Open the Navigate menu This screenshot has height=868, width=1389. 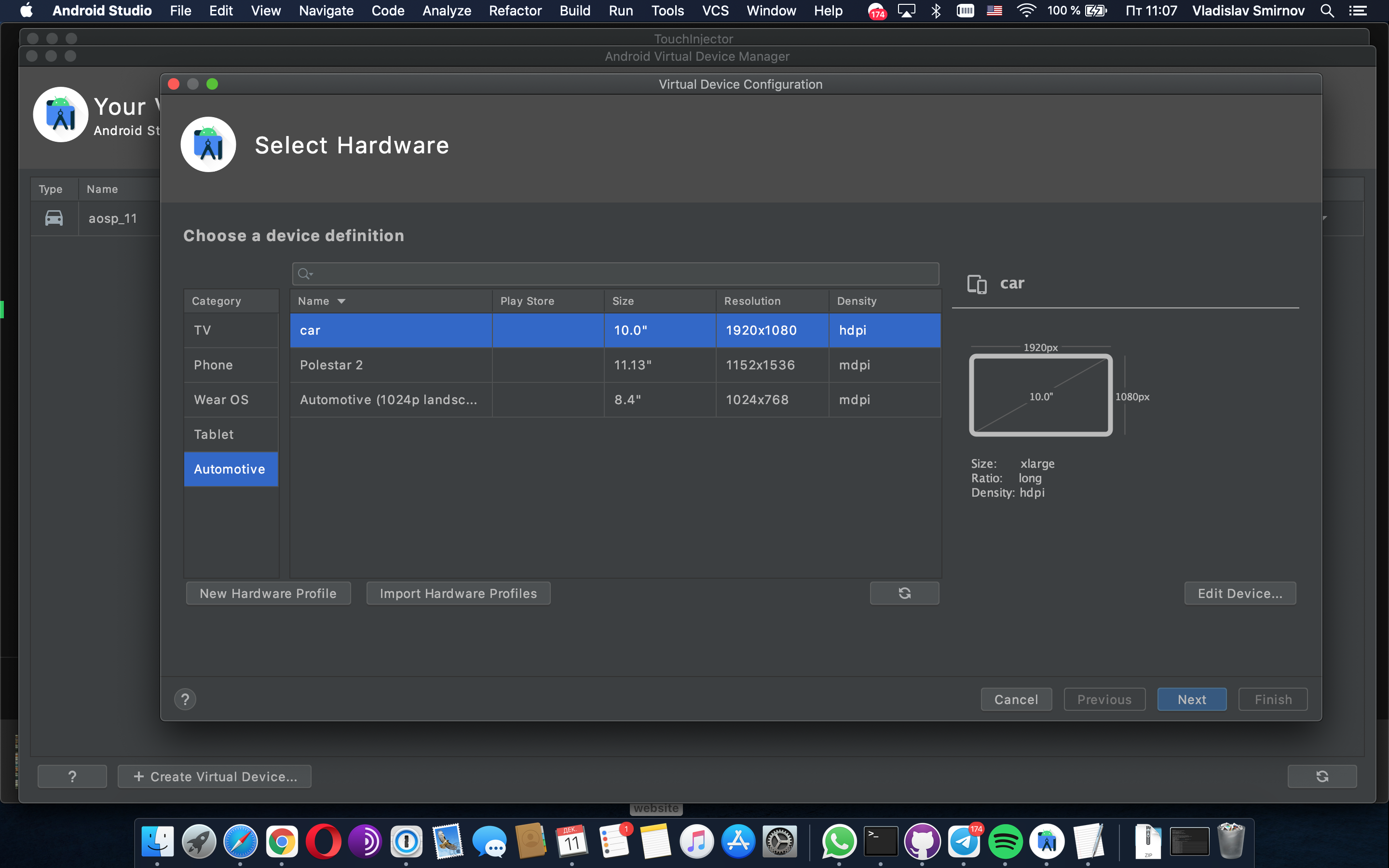tap(326, 10)
